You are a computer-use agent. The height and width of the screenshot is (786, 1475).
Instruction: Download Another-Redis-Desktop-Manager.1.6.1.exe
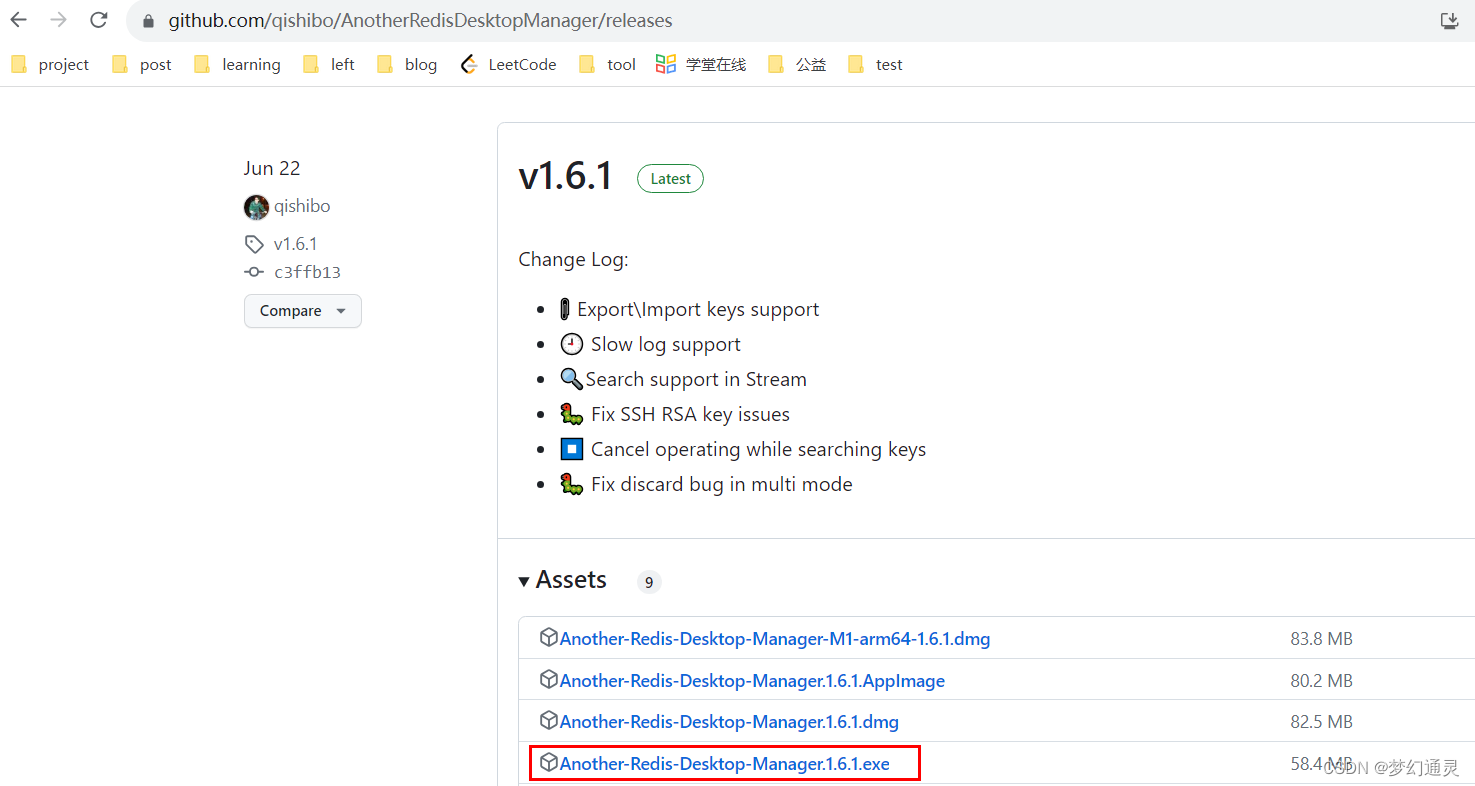tap(725, 764)
